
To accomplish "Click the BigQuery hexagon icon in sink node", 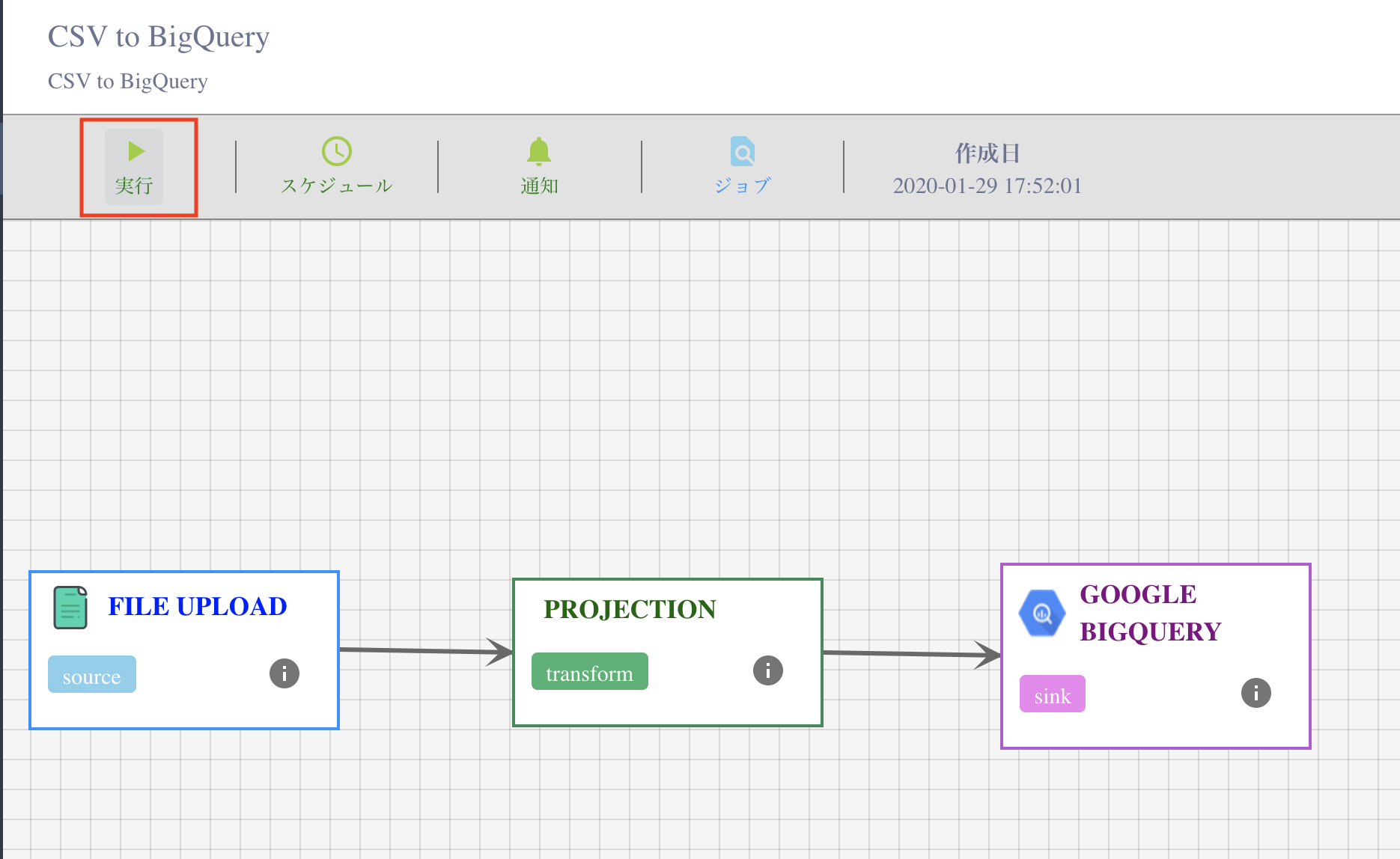I will pyautogui.click(x=1041, y=613).
